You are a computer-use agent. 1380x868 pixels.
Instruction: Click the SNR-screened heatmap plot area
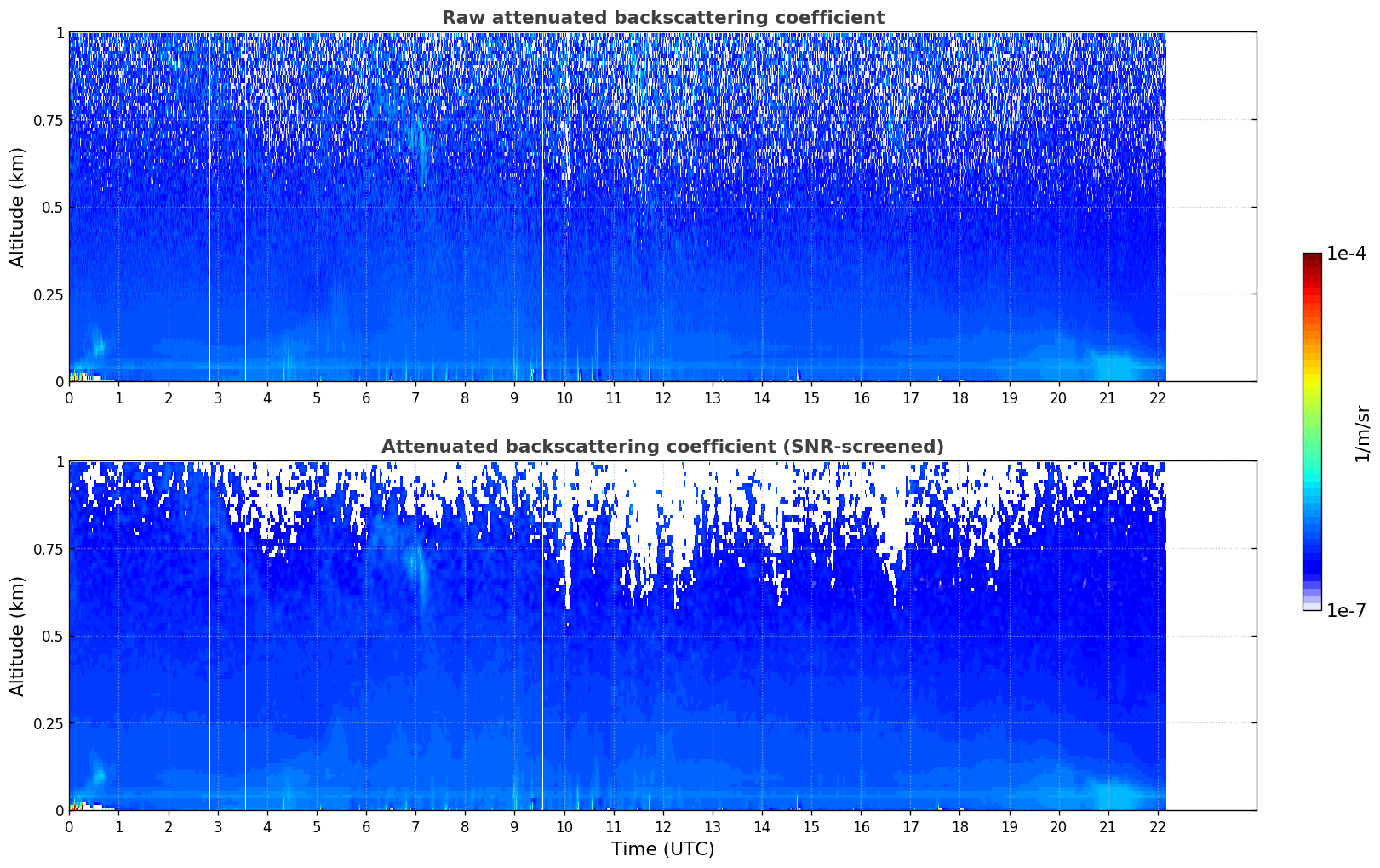662,636
